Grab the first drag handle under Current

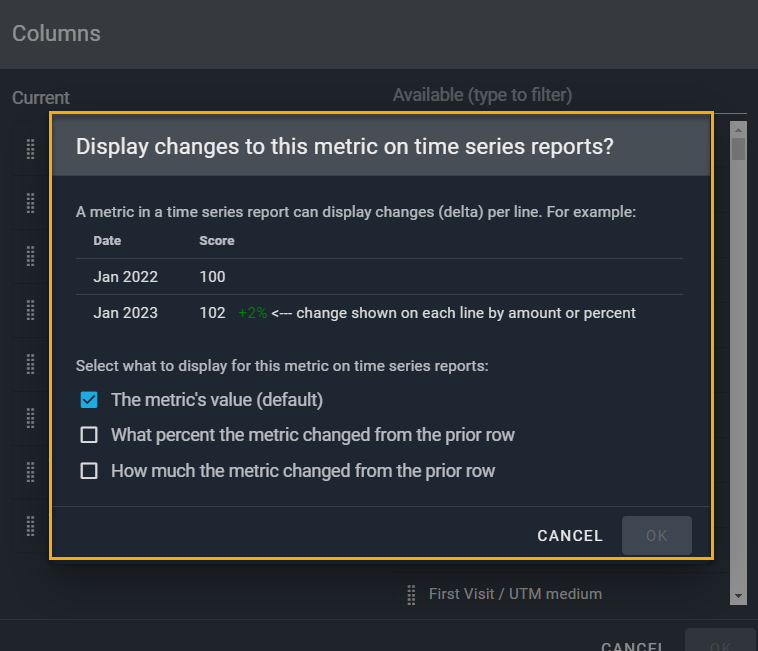[30, 149]
